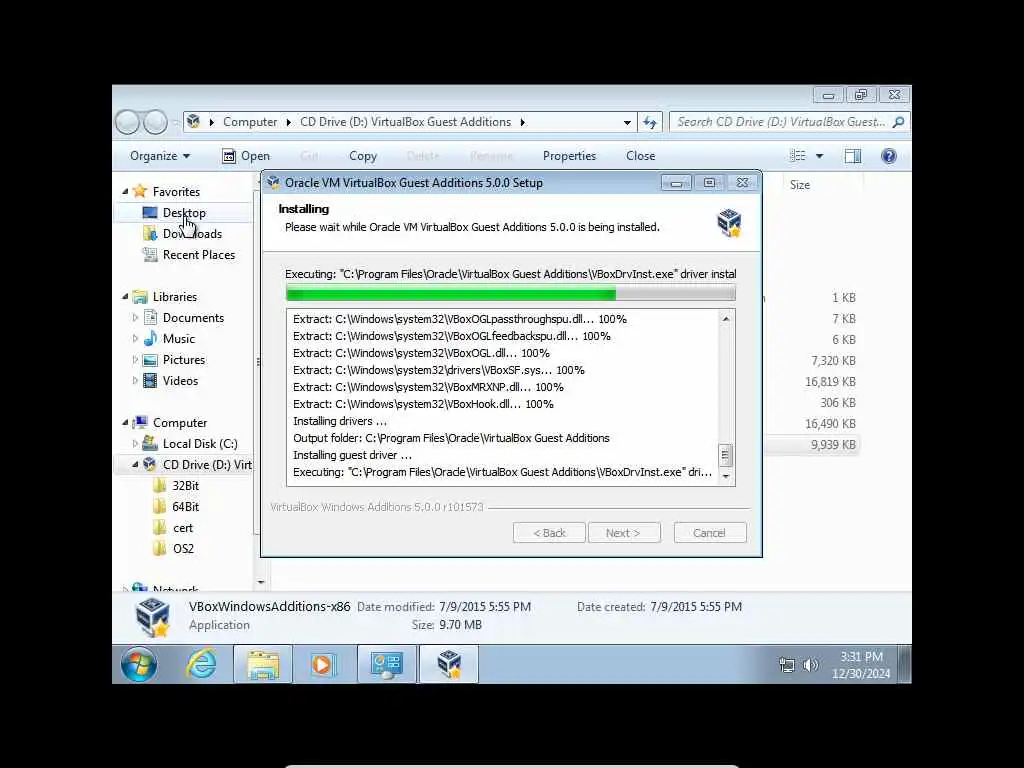Click Properties in Explorer toolbar

(569, 155)
